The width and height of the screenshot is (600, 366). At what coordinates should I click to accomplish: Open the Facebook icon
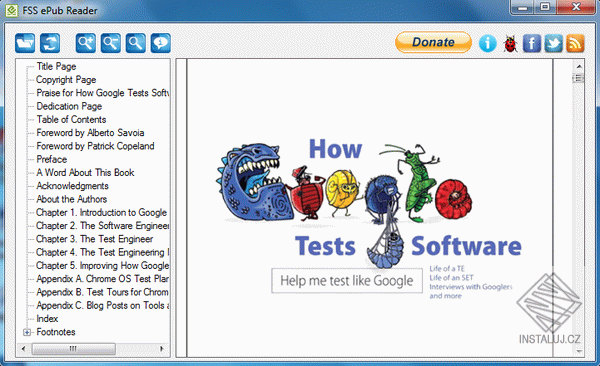pyautogui.click(x=532, y=43)
